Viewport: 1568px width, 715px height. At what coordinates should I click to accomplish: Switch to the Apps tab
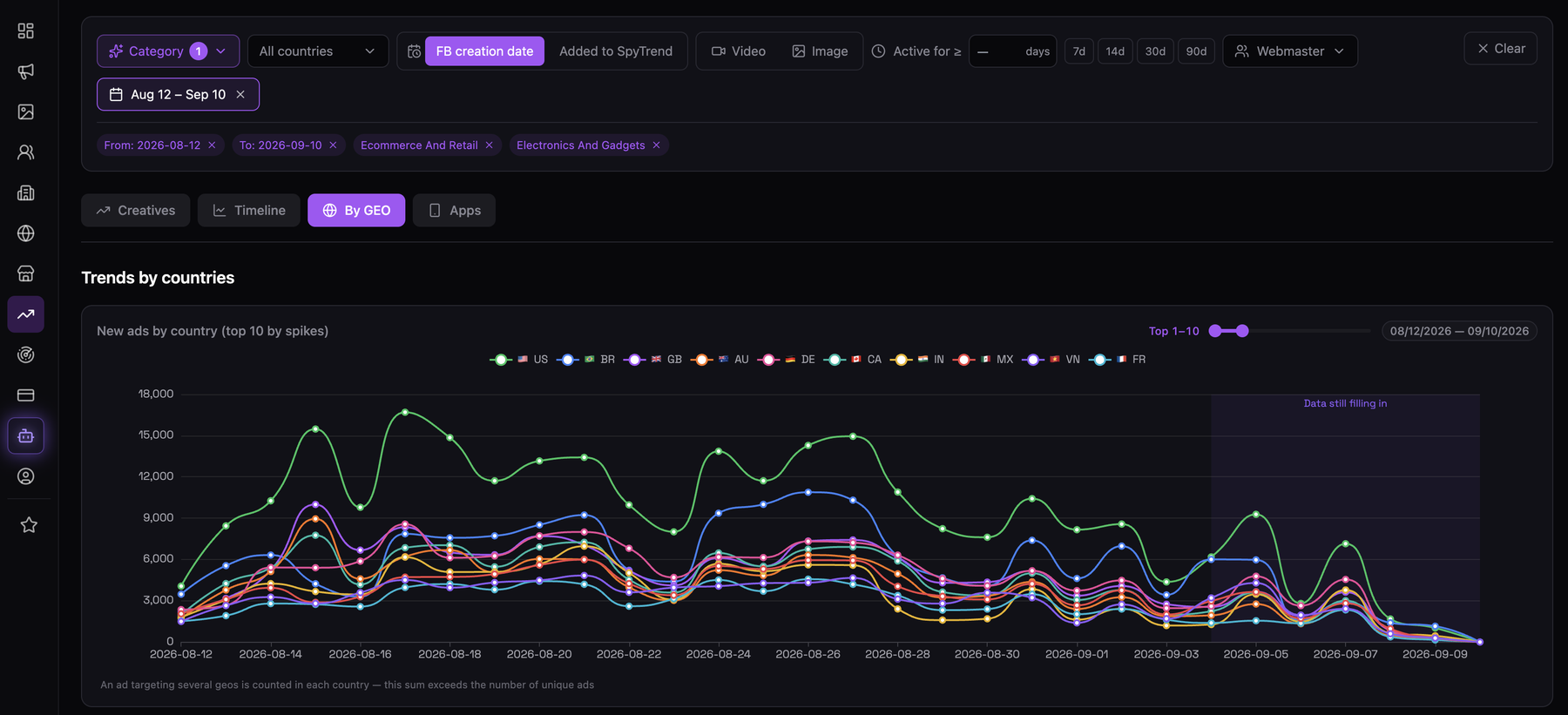454,211
